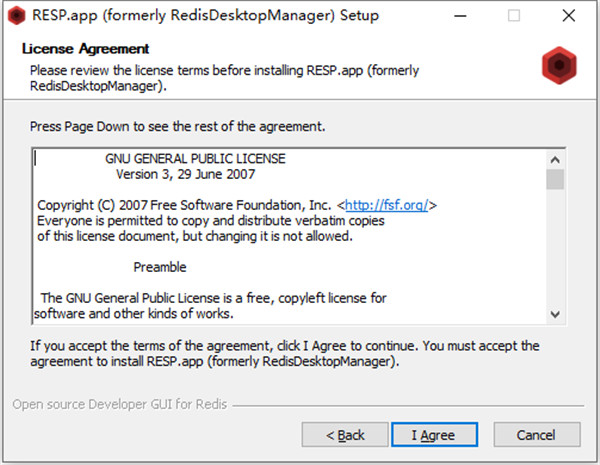Cancel the installation
The width and height of the screenshot is (600, 465).
coord(537,435)
